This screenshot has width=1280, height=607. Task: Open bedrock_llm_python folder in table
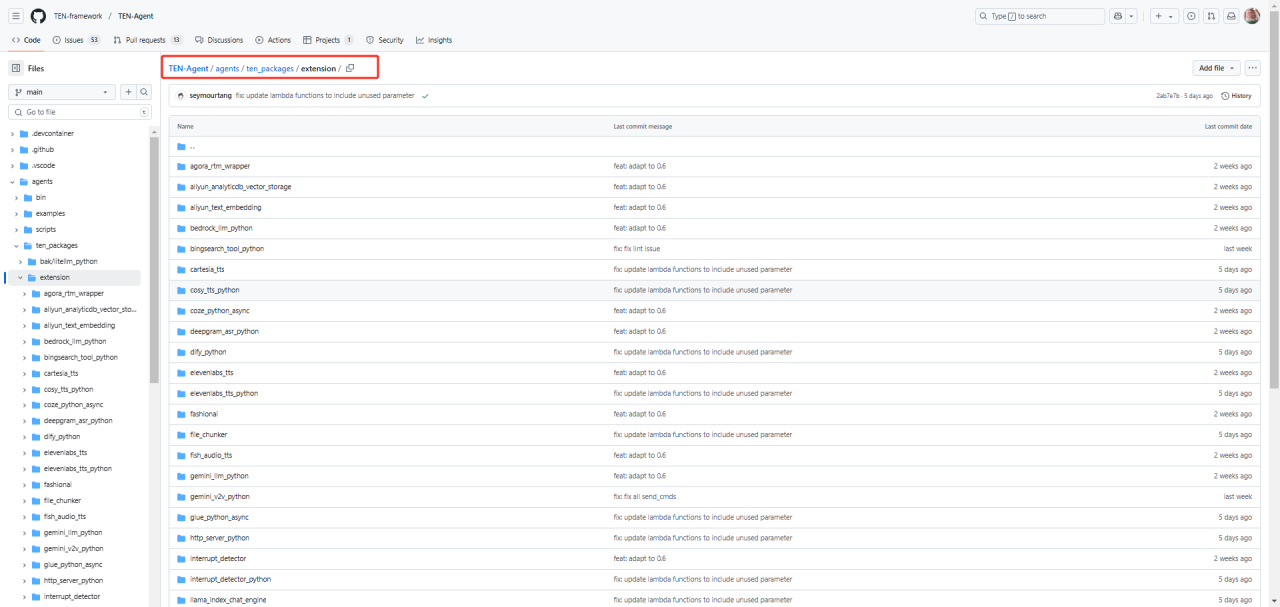(221, 228)
